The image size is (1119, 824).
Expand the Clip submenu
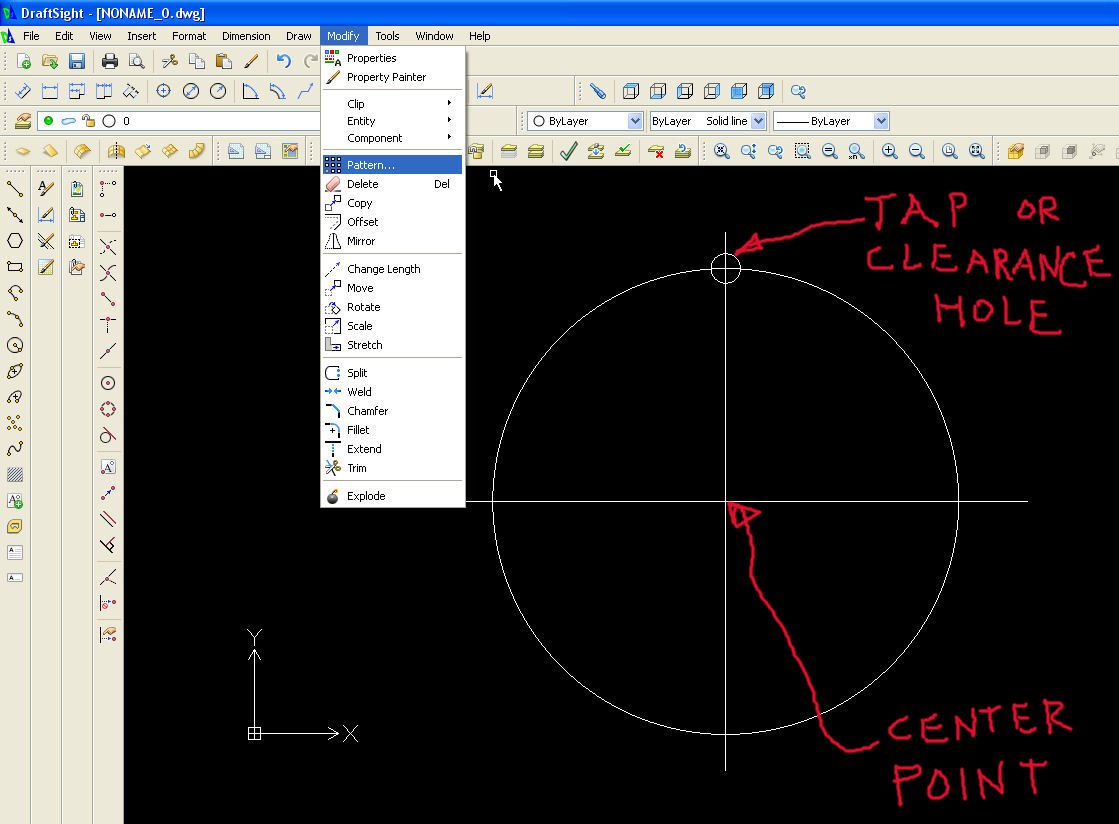(393, 103)
